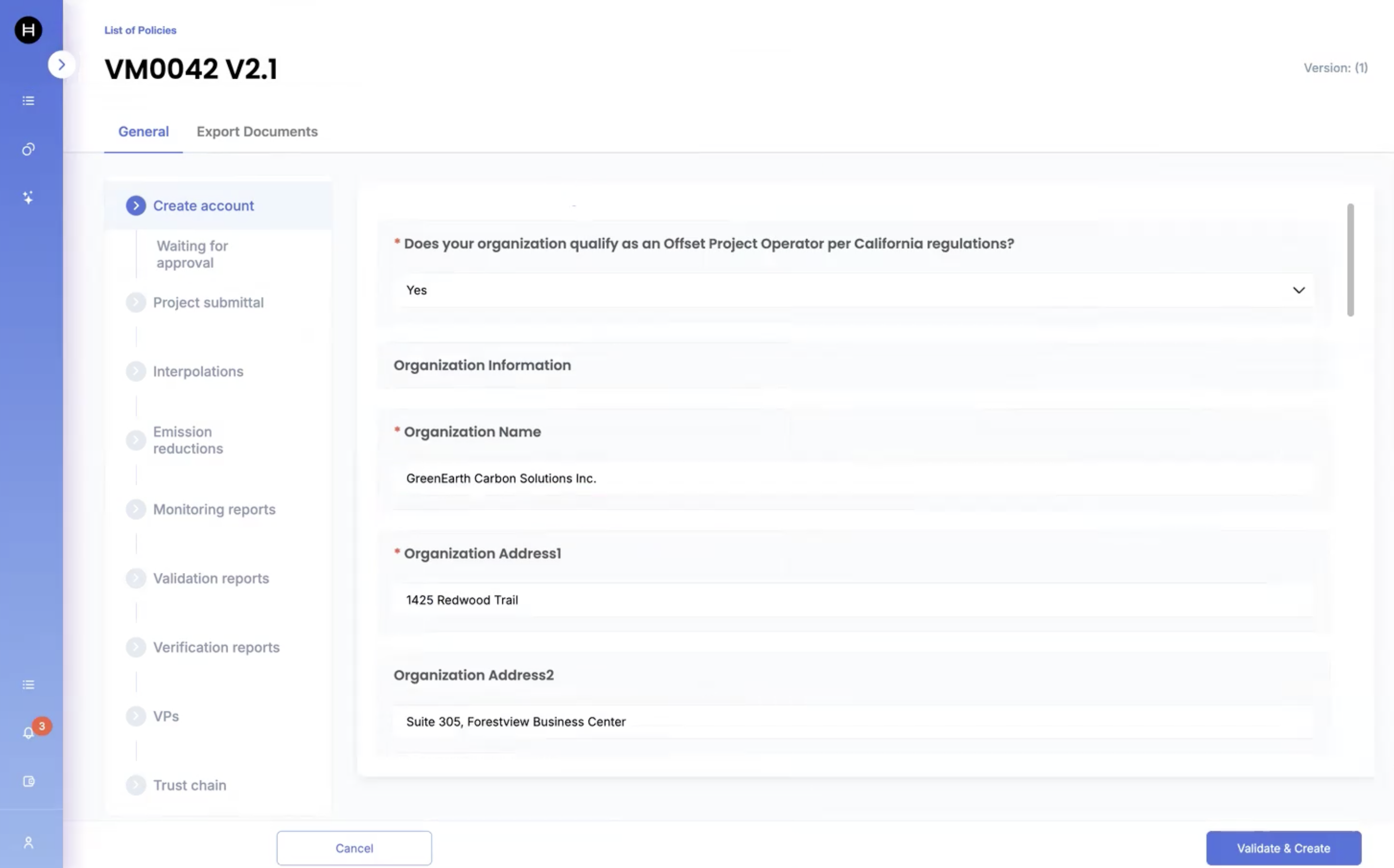This screenshot has height=868, width=1394.
Task: Click the lower list icon in the sidebar
Action: click(x=28, y=685)
